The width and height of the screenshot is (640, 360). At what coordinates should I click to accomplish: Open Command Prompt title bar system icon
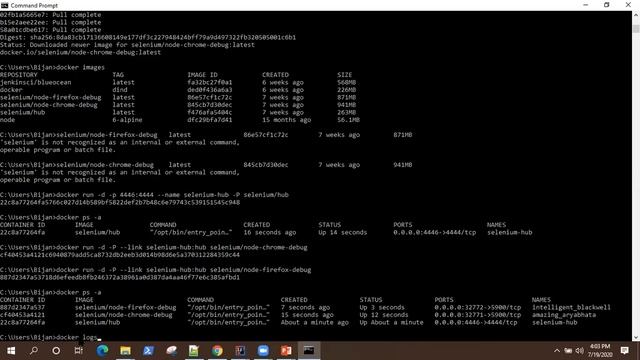[x=4, y=5]
